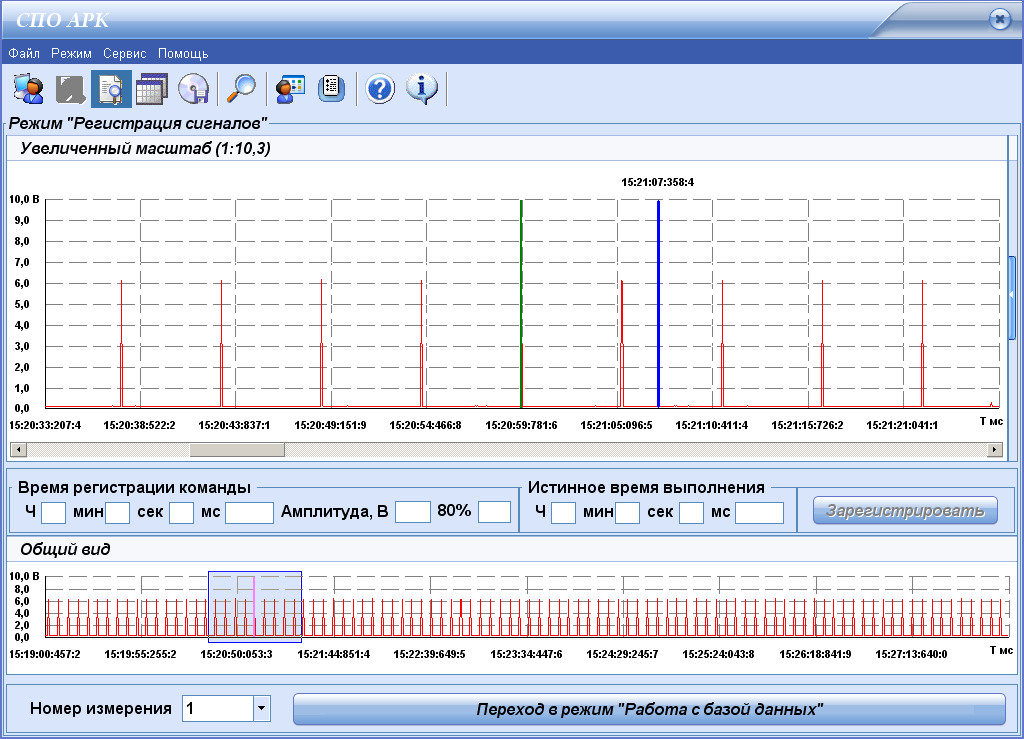The image size is (1024, 739).
Task: Open the Сервис menu
Action: [124, 53]
